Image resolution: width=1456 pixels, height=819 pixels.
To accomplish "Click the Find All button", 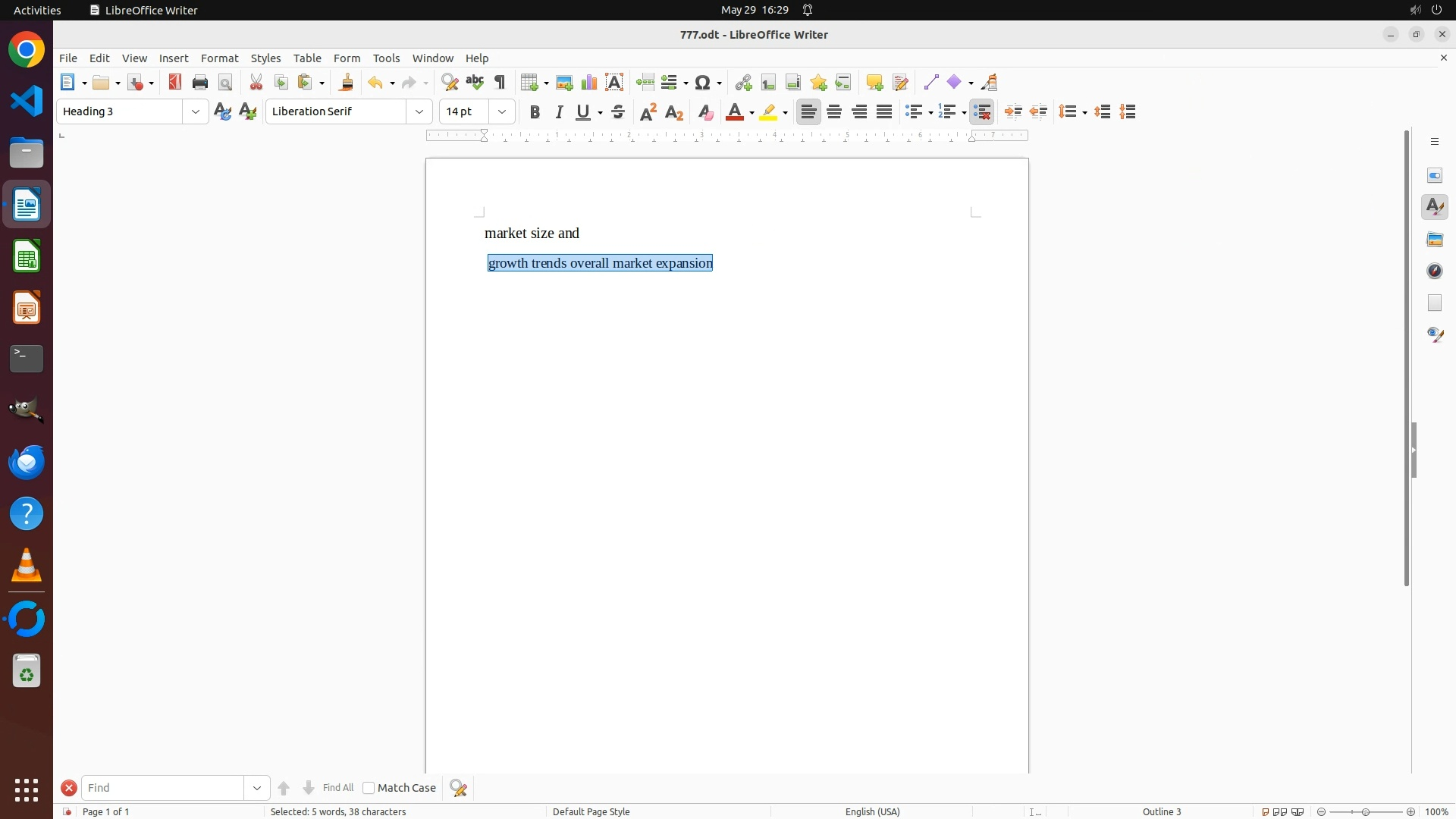I will 337,788.
